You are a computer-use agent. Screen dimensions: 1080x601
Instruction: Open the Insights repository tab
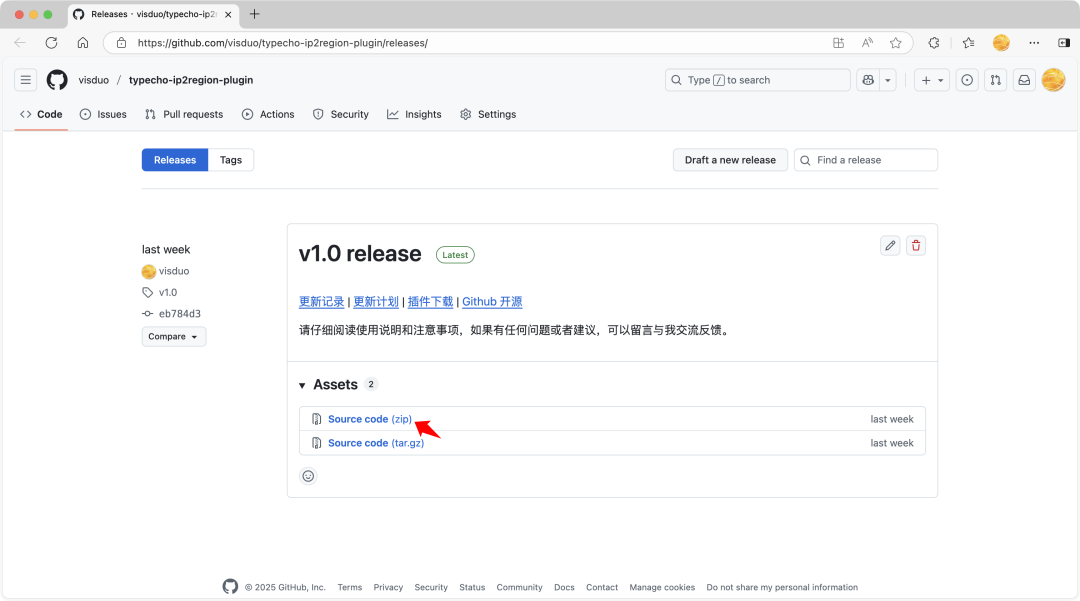(x=414, y=114)
